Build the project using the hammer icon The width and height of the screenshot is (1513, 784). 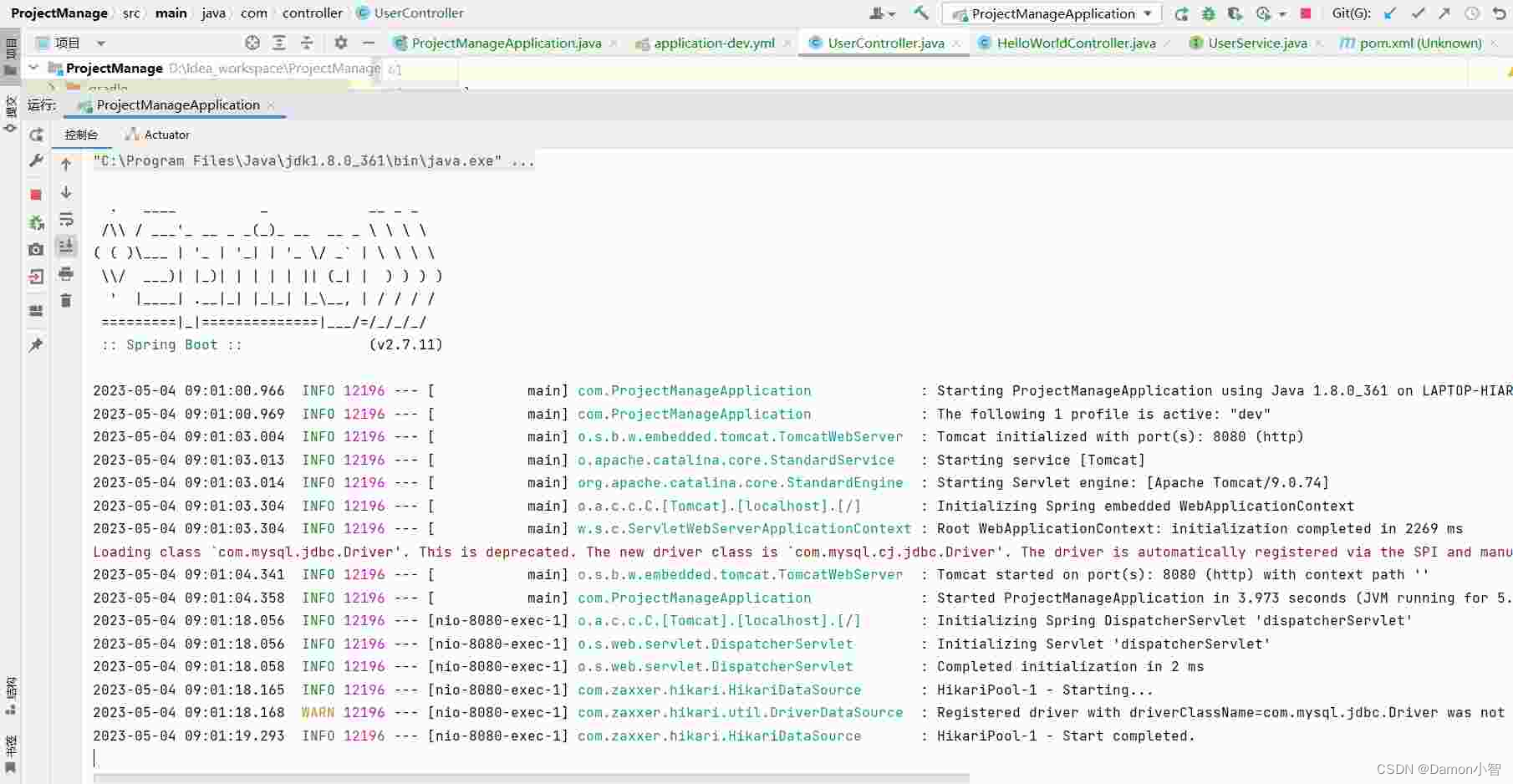[920, 13]
